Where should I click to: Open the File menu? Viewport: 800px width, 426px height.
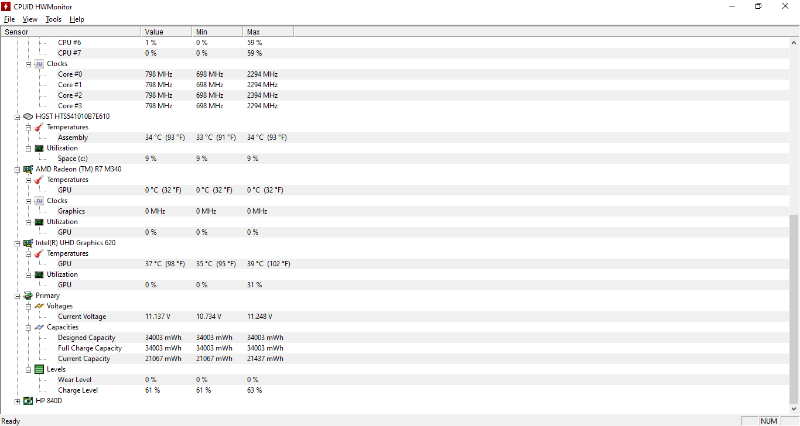coord(9,19)
